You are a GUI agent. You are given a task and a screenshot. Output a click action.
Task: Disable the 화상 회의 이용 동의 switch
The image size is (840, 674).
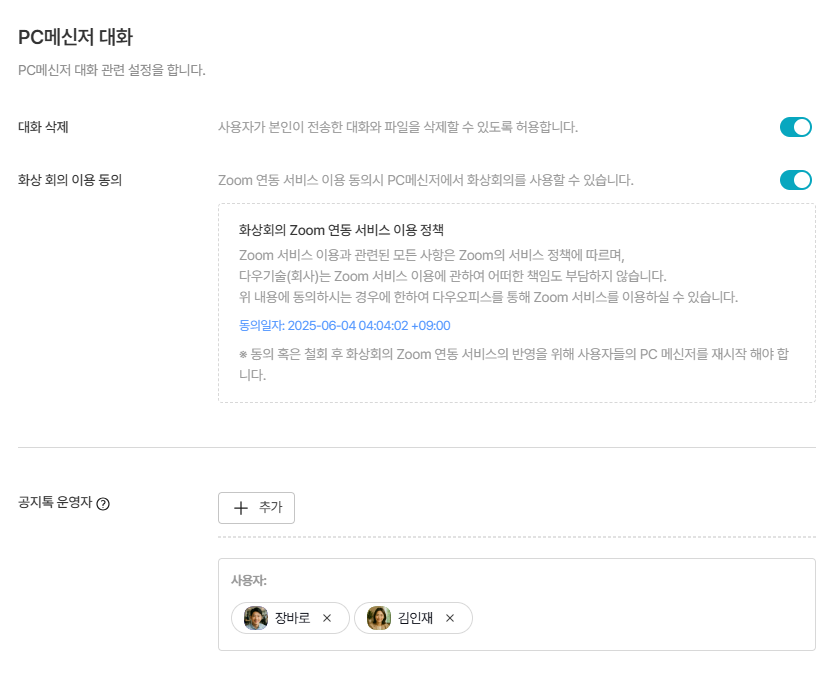[795, 180]
